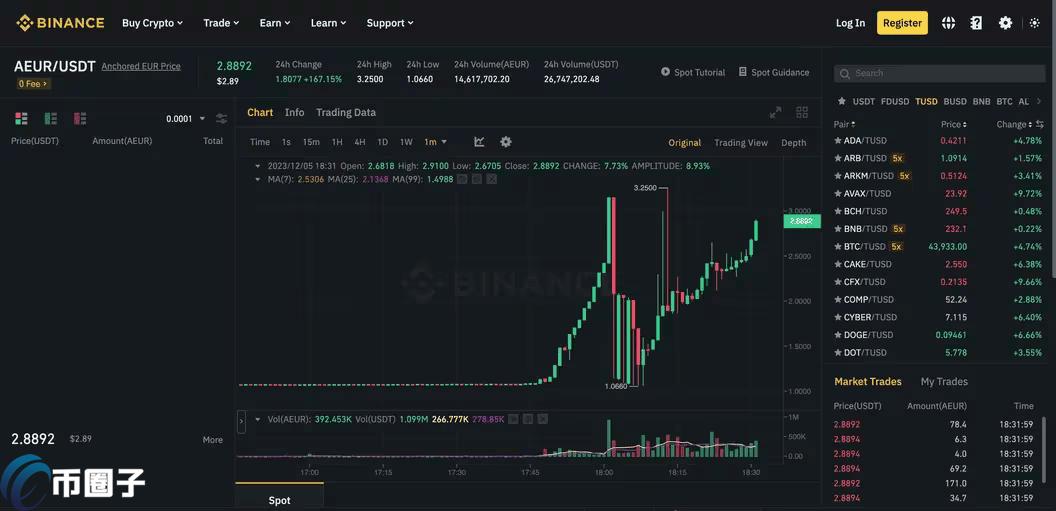The width and height of the screenshot is (1056, 511).
Task: Click the yellow Register button
Action: [x=902, y=23]
